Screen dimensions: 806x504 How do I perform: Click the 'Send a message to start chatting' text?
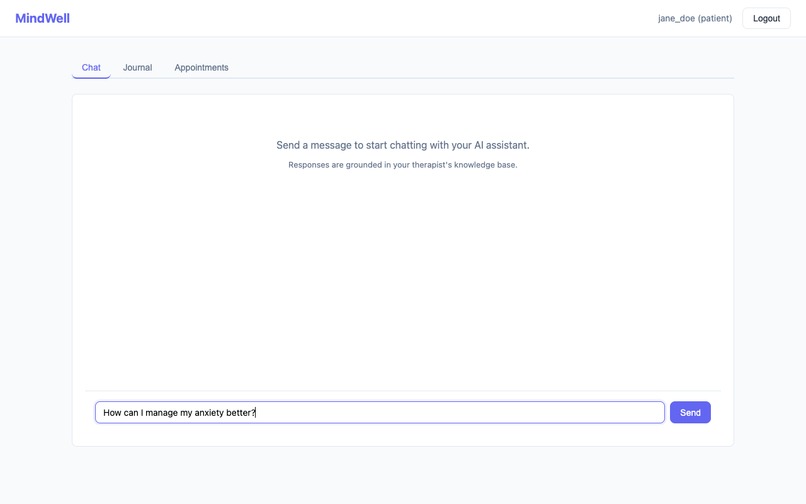pyautogui.click(x=402, y=145)
